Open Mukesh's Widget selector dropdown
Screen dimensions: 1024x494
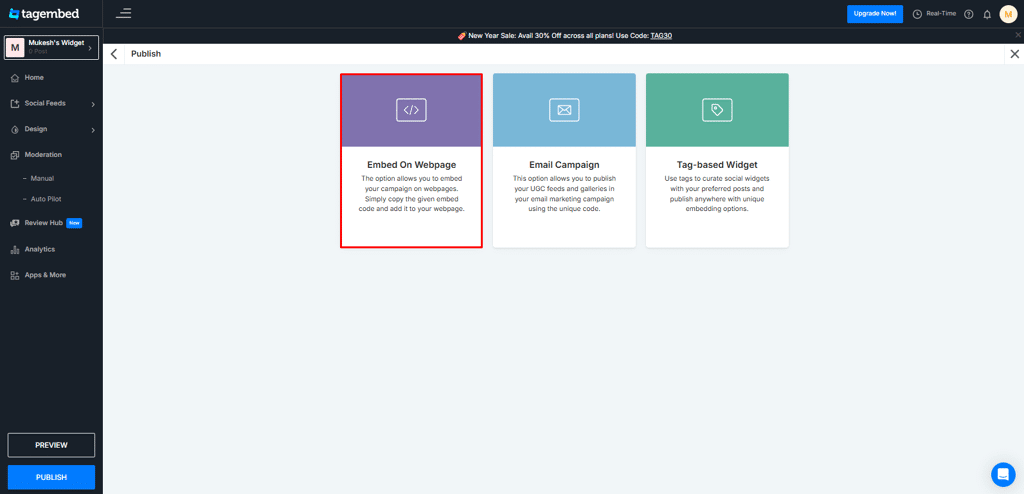52,47
